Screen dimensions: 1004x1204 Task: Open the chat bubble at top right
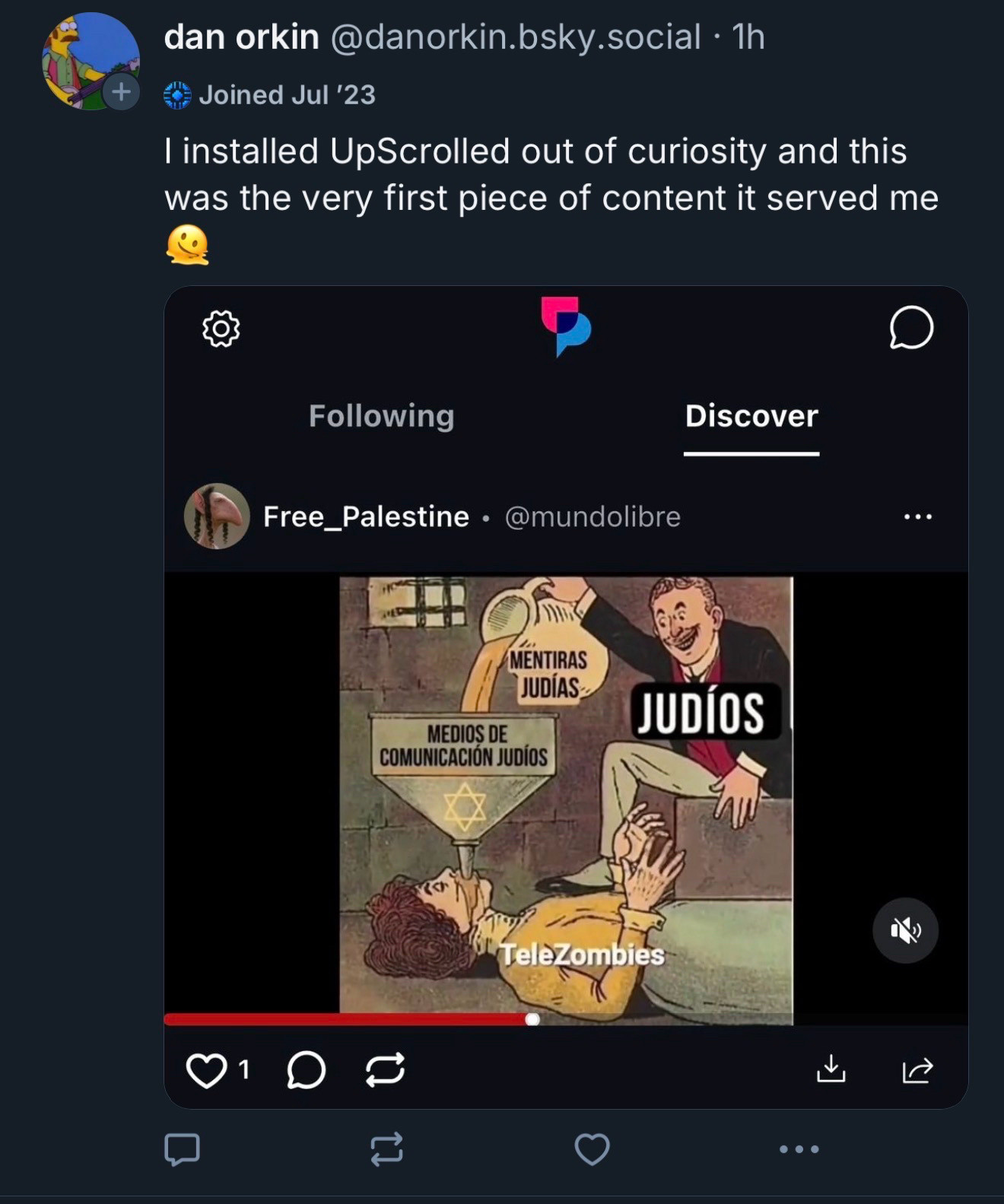(910, 329)
